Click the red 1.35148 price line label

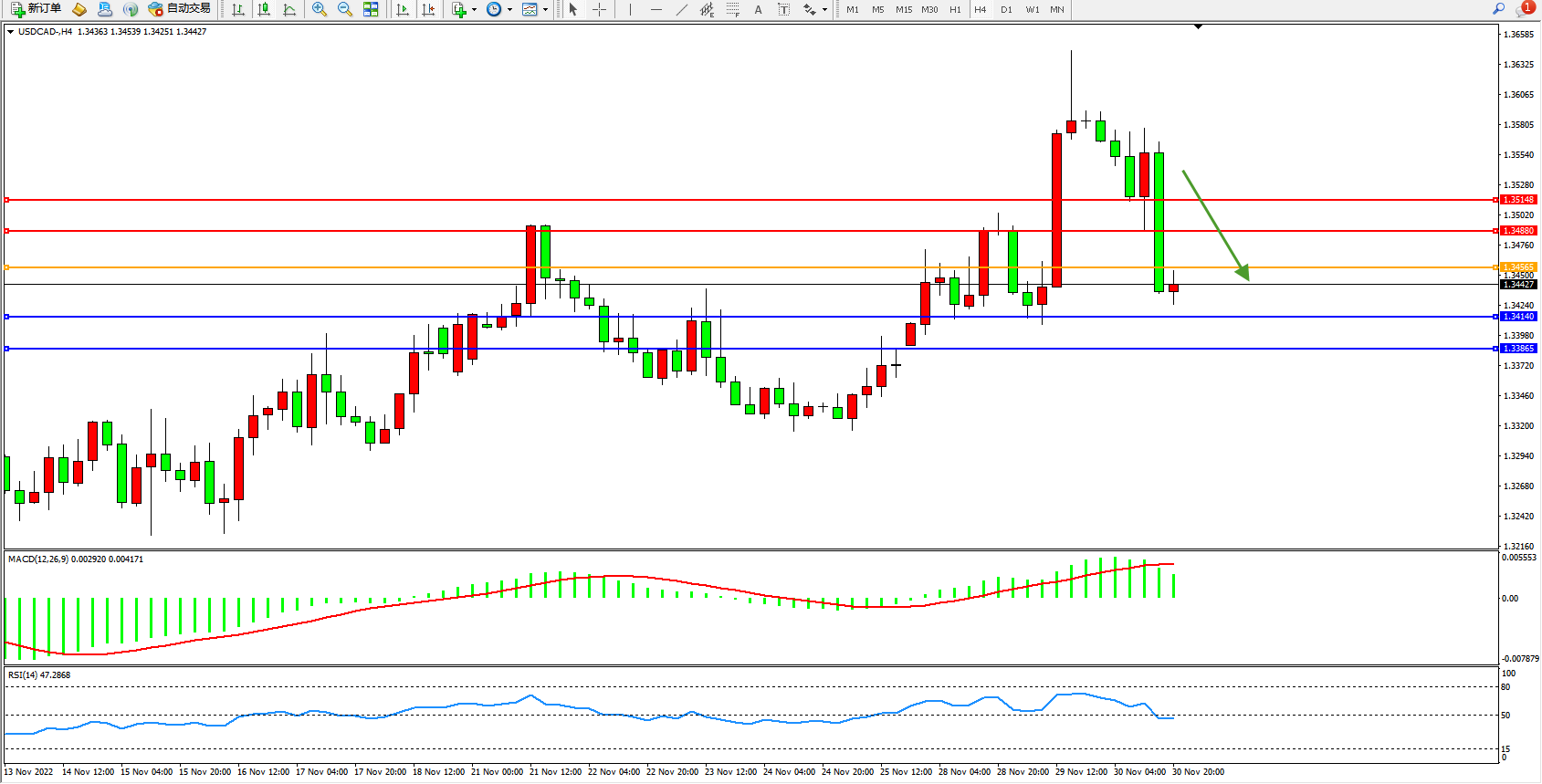1518,200
